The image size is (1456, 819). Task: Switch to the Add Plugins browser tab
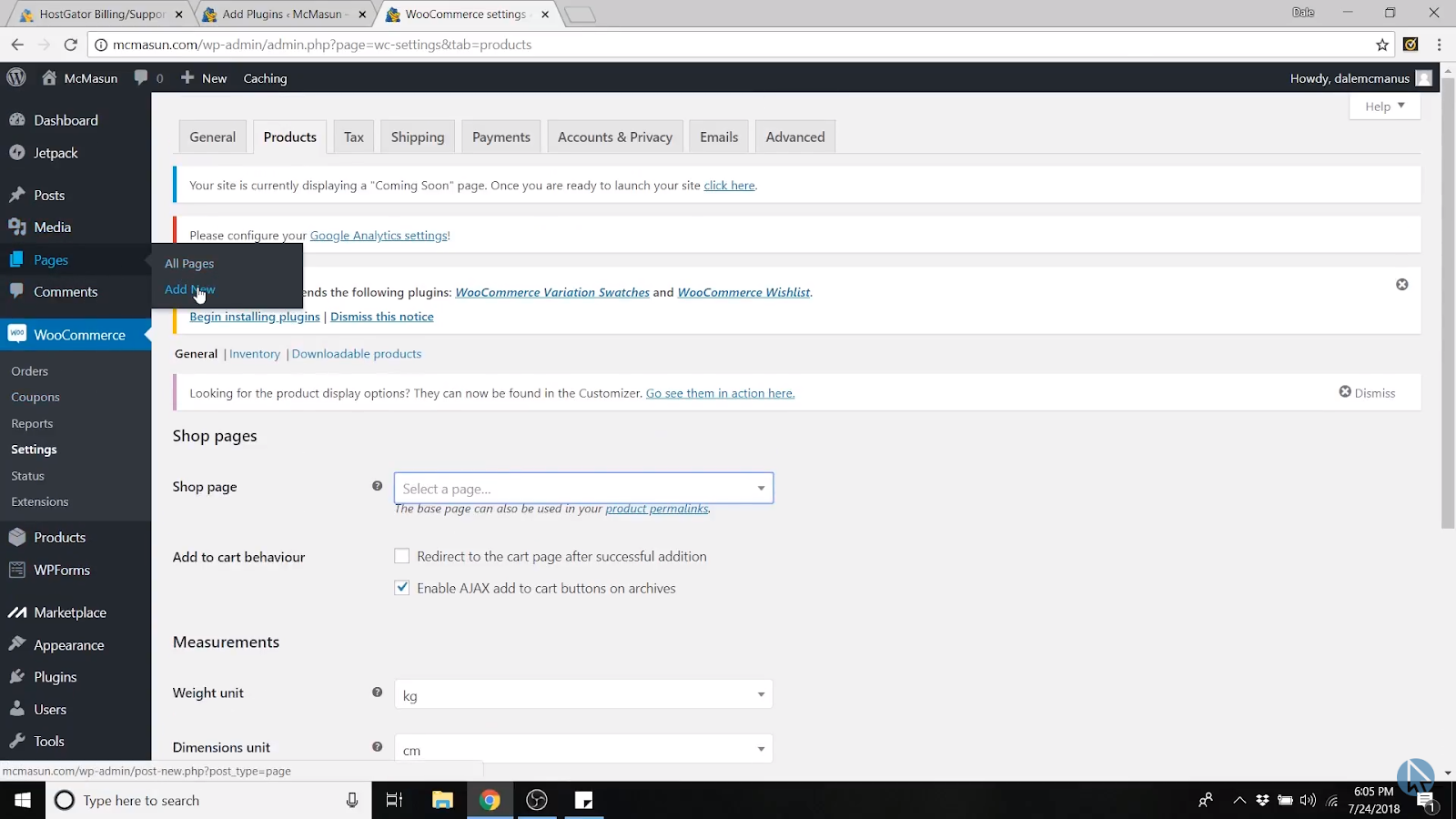pos(284,15)
